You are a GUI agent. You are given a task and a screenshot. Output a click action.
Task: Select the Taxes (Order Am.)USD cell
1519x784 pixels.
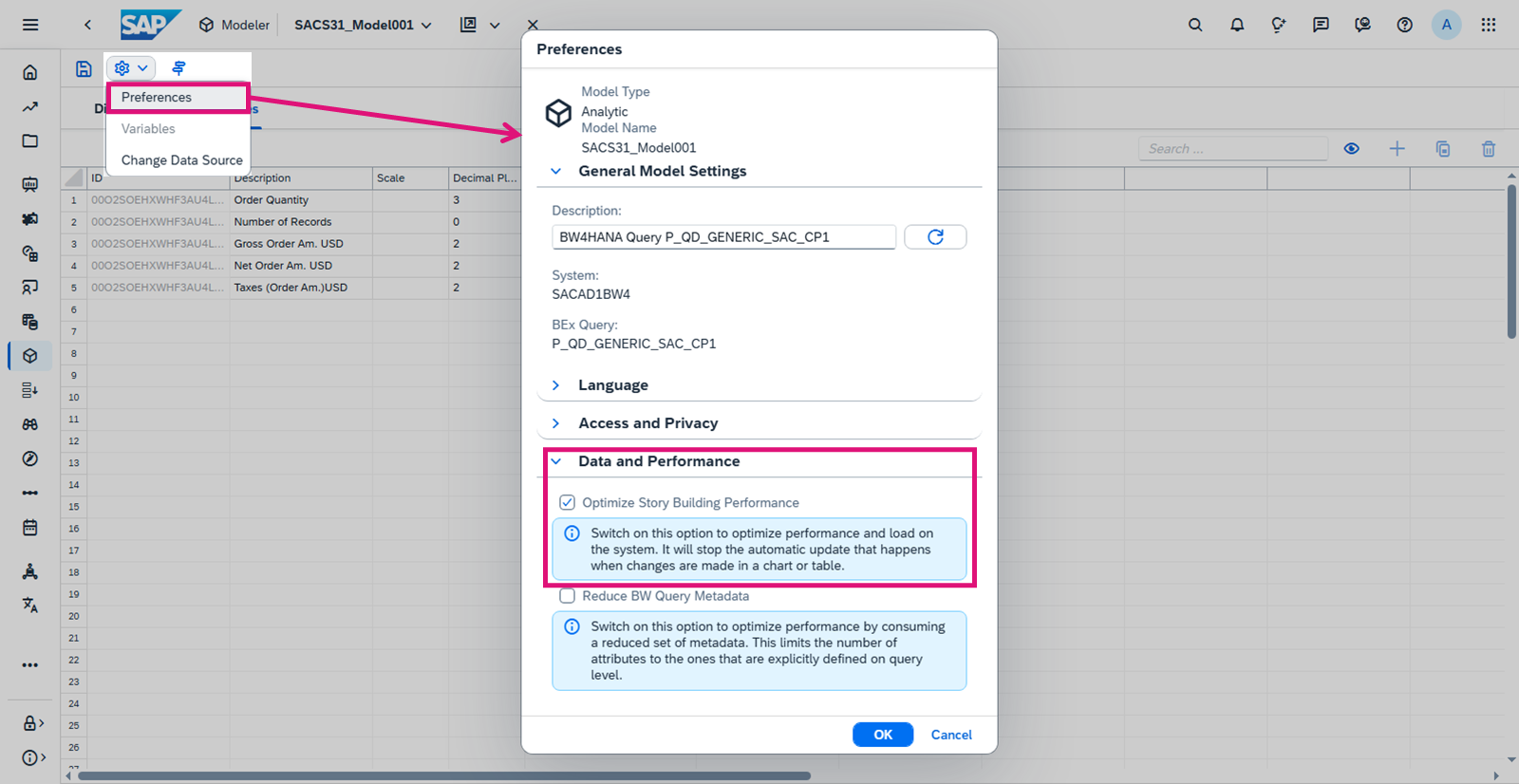tap(301, 288)
